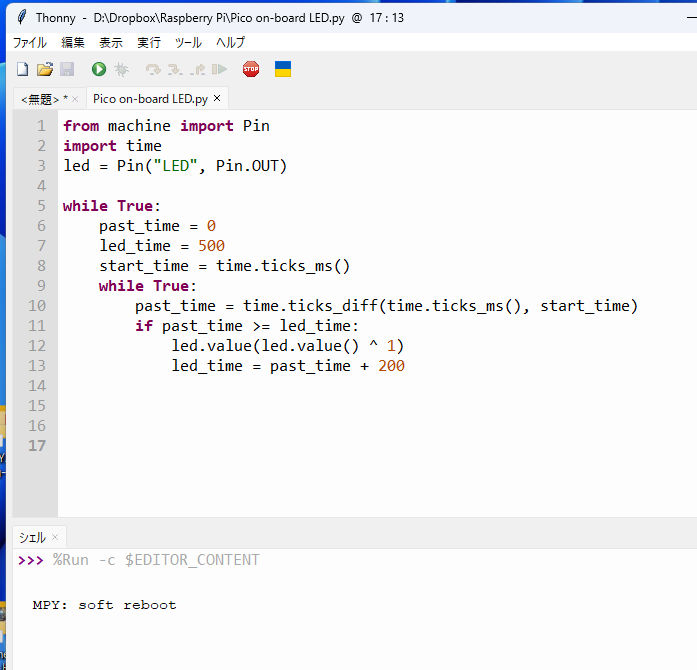Screen dimensions: 697x670
Task: Click in the shell output area
Action: (350, 620)
